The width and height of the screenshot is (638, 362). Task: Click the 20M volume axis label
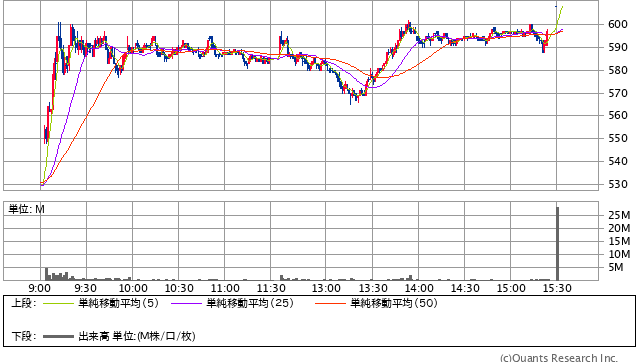click(619, 228)
